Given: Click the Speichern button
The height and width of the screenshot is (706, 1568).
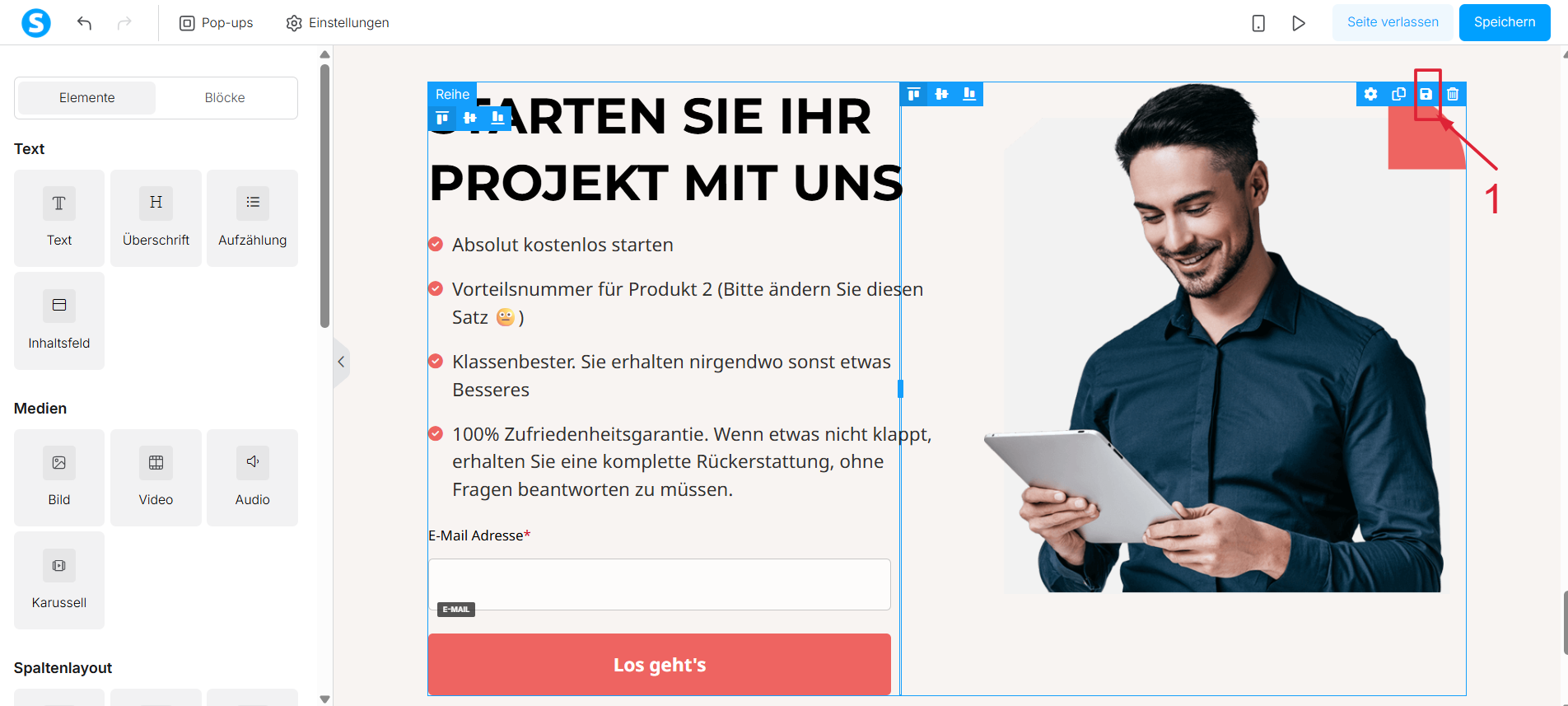Looking at the screenshot, I should click(1505, 22).
